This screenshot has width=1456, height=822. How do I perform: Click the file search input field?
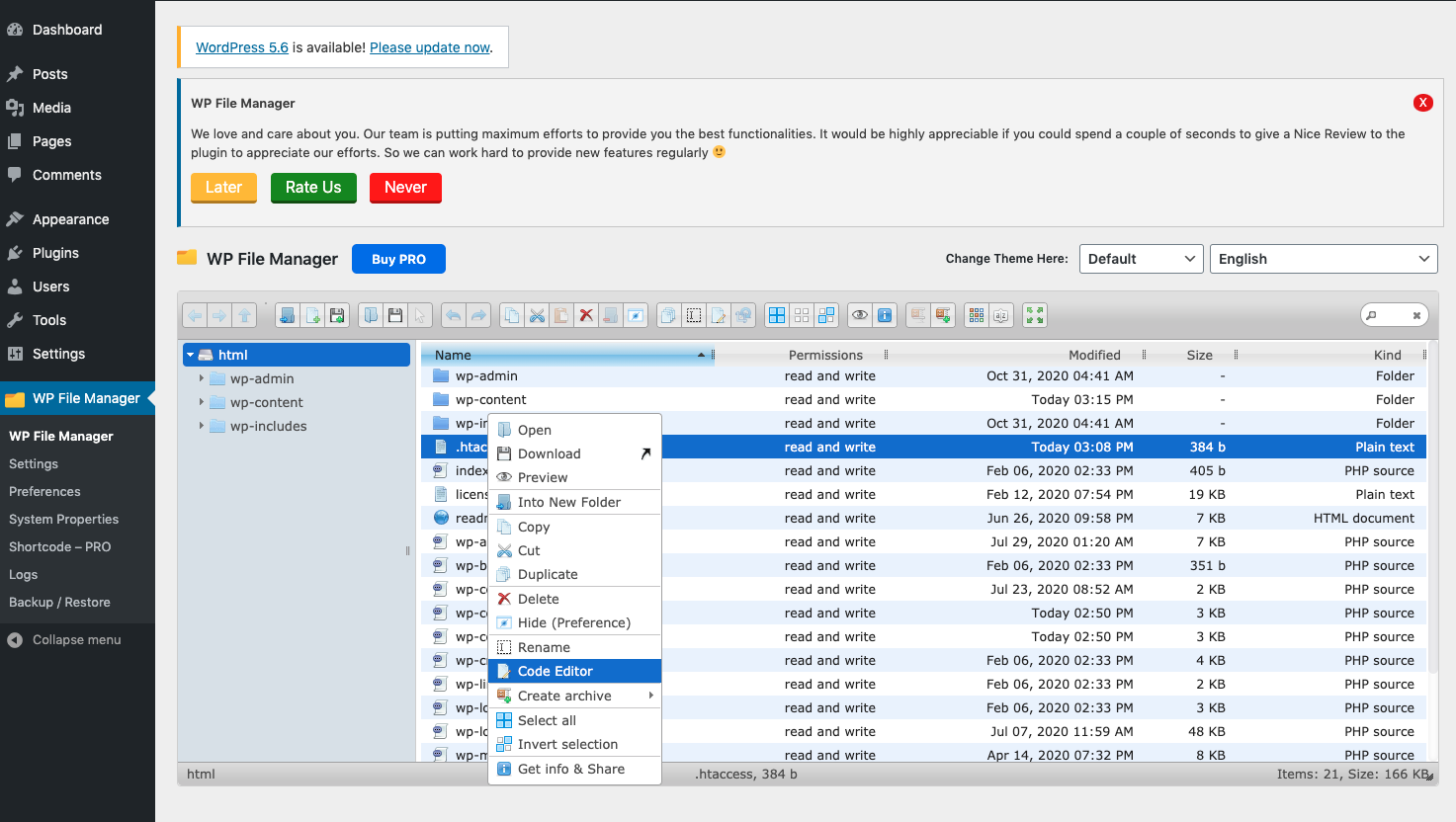pos(1393,315)
